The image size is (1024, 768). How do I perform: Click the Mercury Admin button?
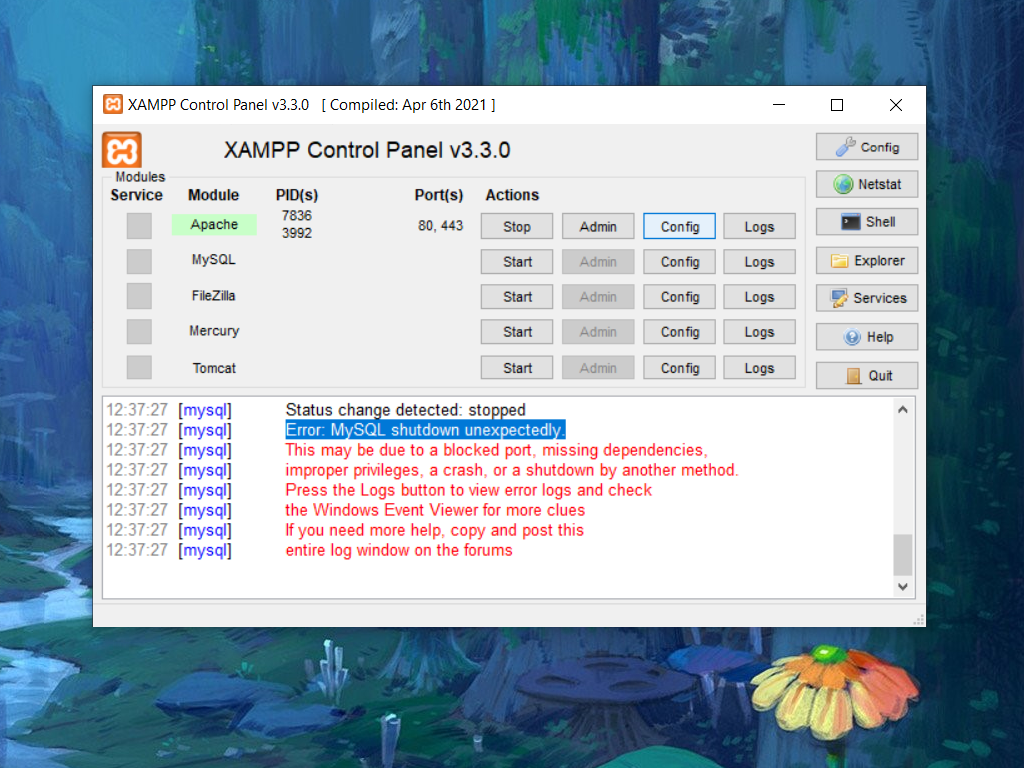[x=598, y=332]
